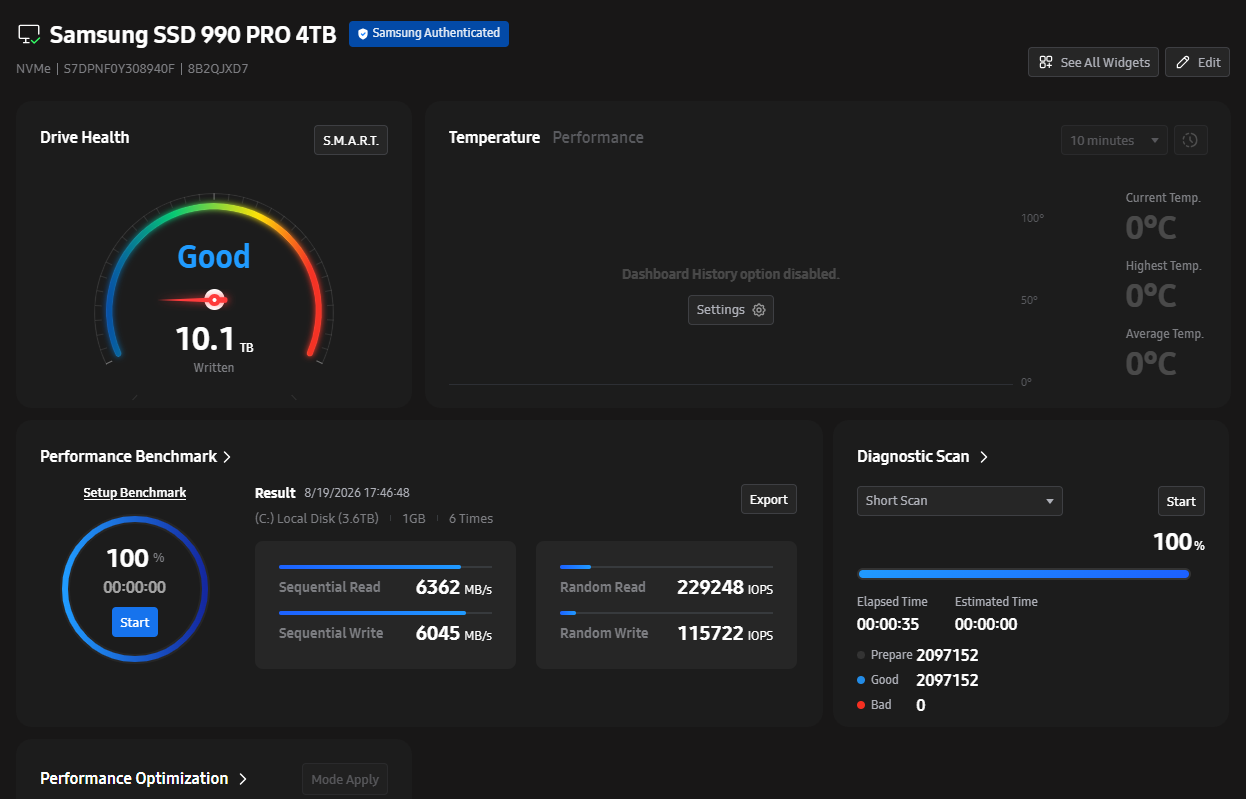Click the drive health gauge needle
The width and height of the screenshot is (1246, 799).
coord(194,299)
